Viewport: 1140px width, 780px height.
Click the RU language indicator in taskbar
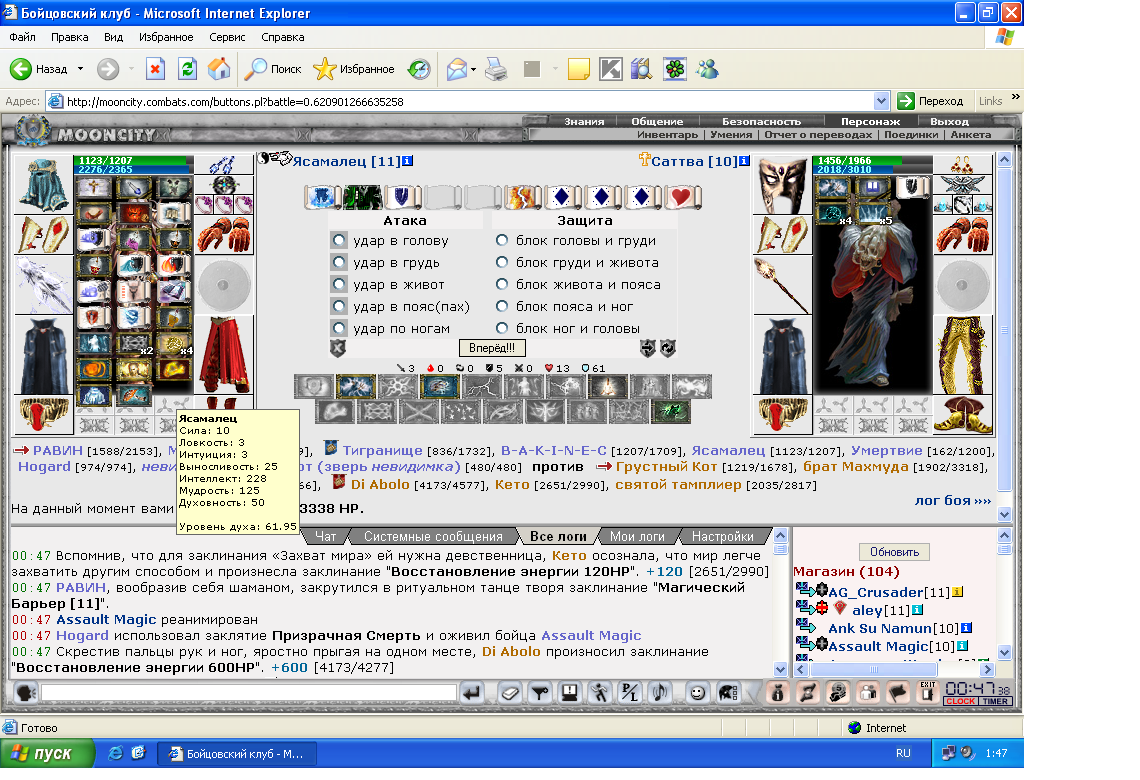coord(903,753)
